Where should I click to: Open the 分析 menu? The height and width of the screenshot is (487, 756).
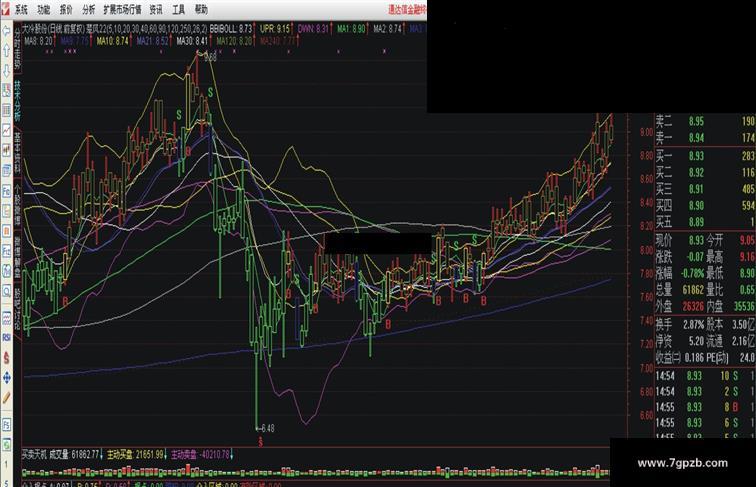pyautogui.click(x=88, y=9)
